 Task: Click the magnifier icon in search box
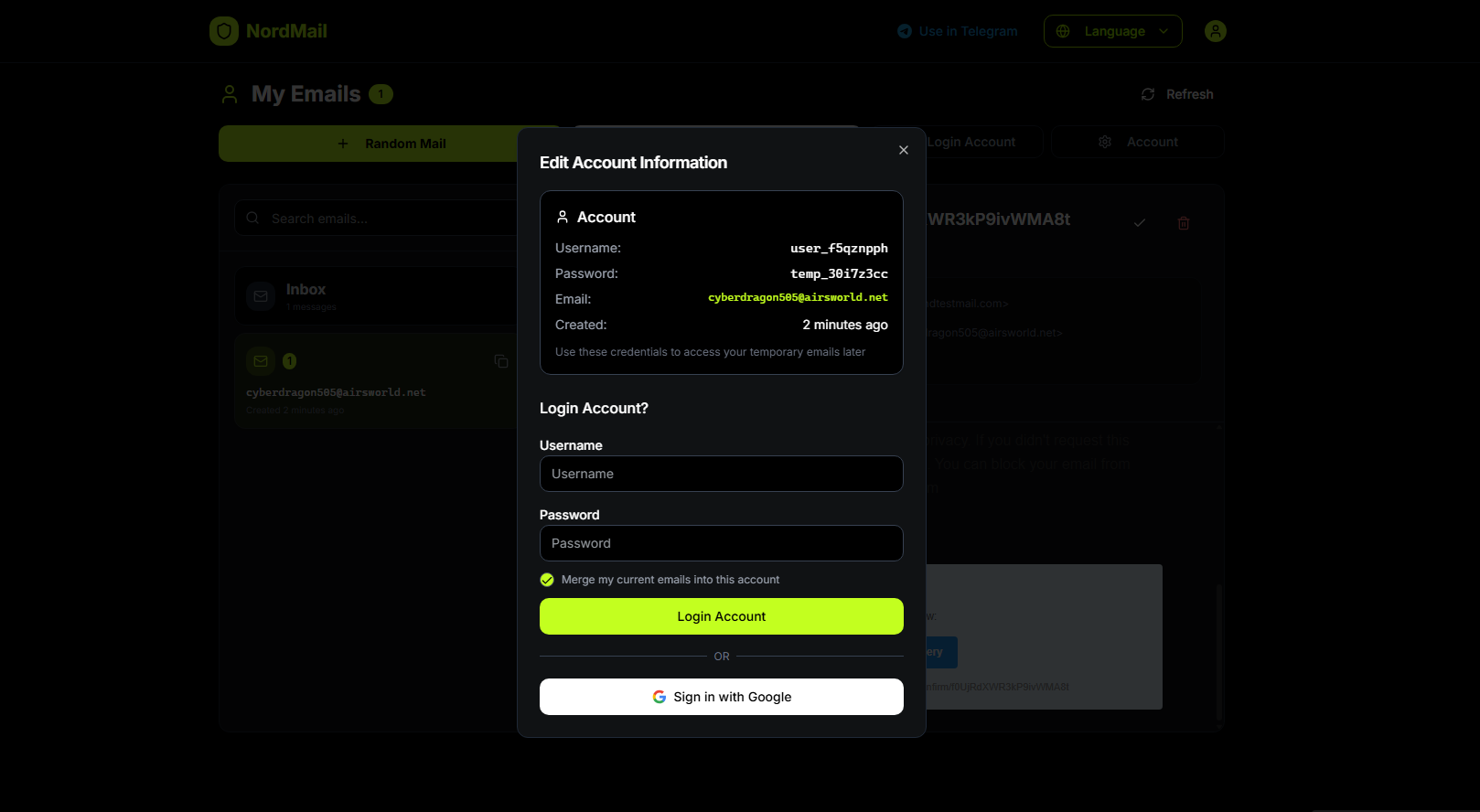click(252, 218)
